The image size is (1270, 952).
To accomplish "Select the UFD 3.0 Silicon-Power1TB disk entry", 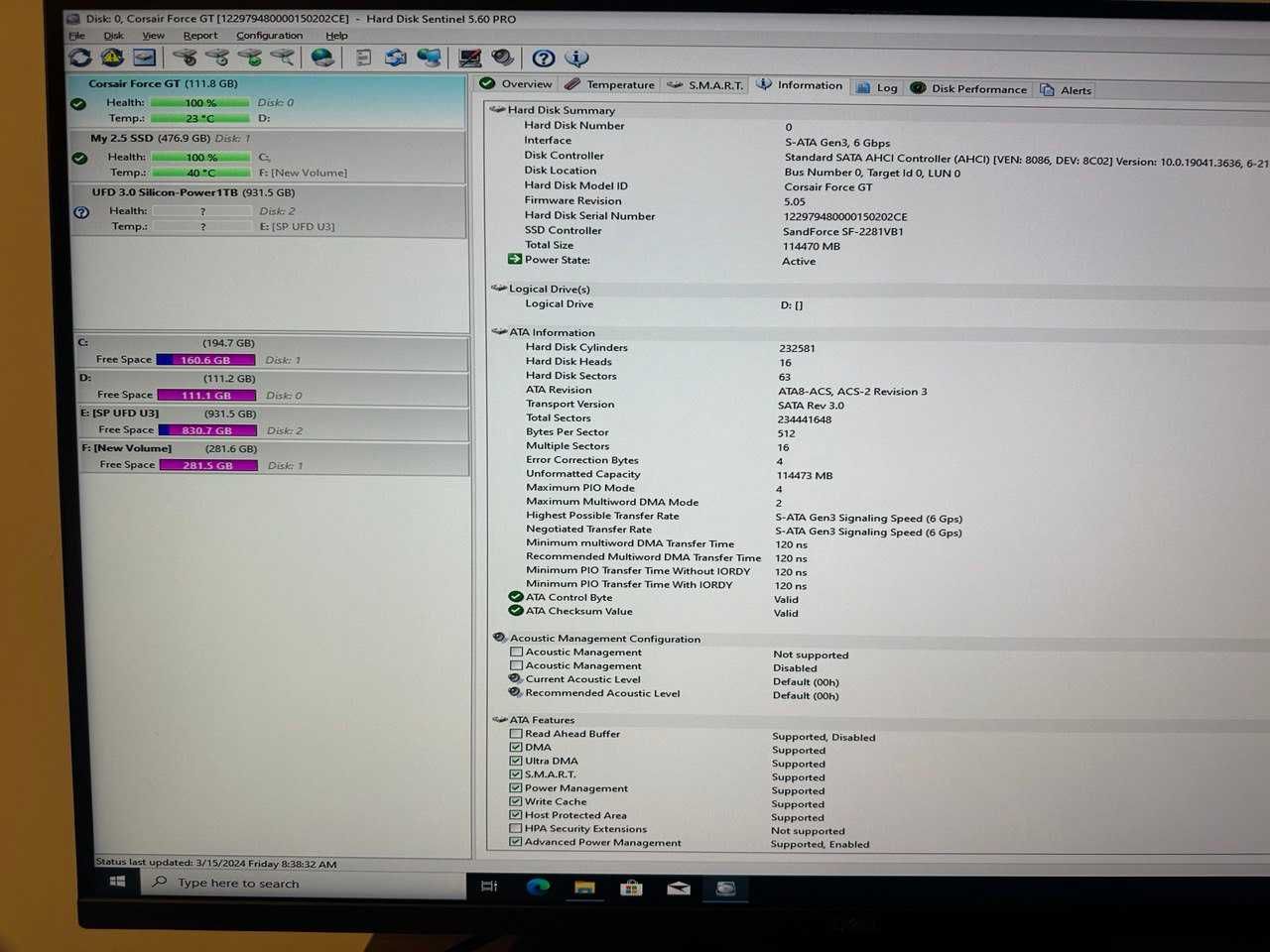I will coord(270,210).
